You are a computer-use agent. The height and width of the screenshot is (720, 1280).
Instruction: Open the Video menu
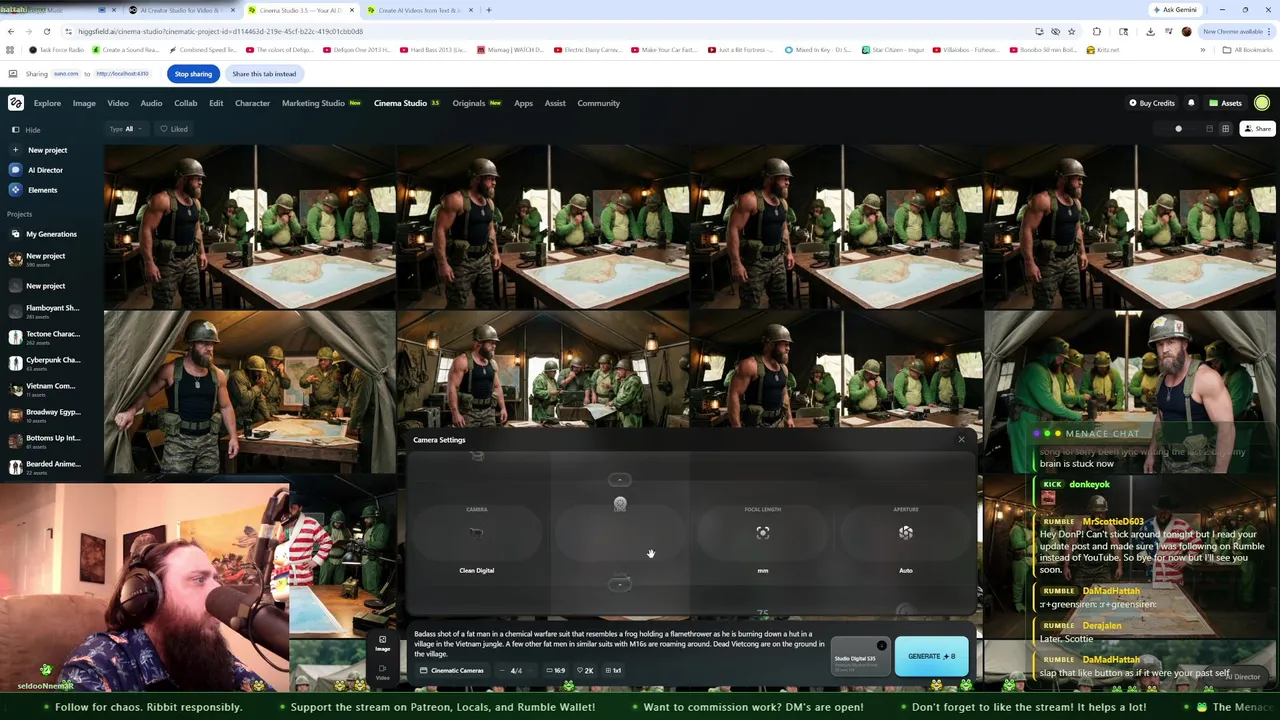118,103
